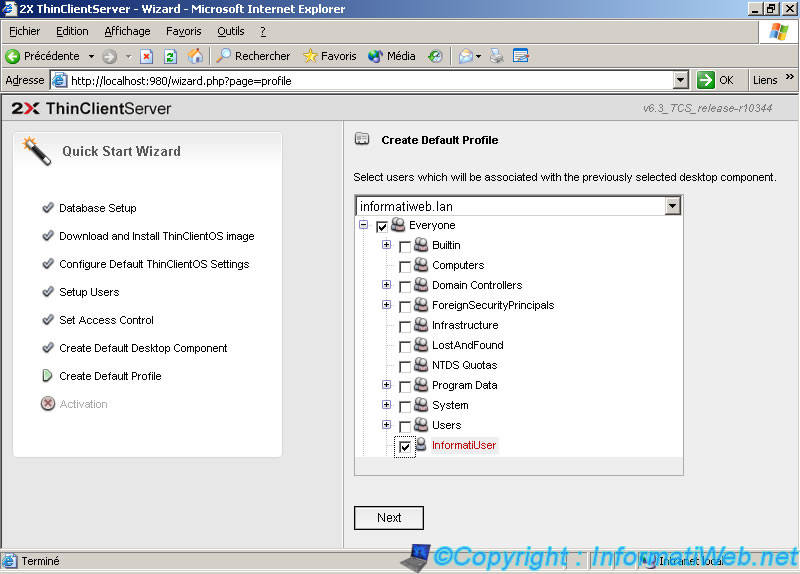The image size is (800, 574).
Task: Expand the ForeignSecurityPrincipals tree node
Action: (386, 305)
